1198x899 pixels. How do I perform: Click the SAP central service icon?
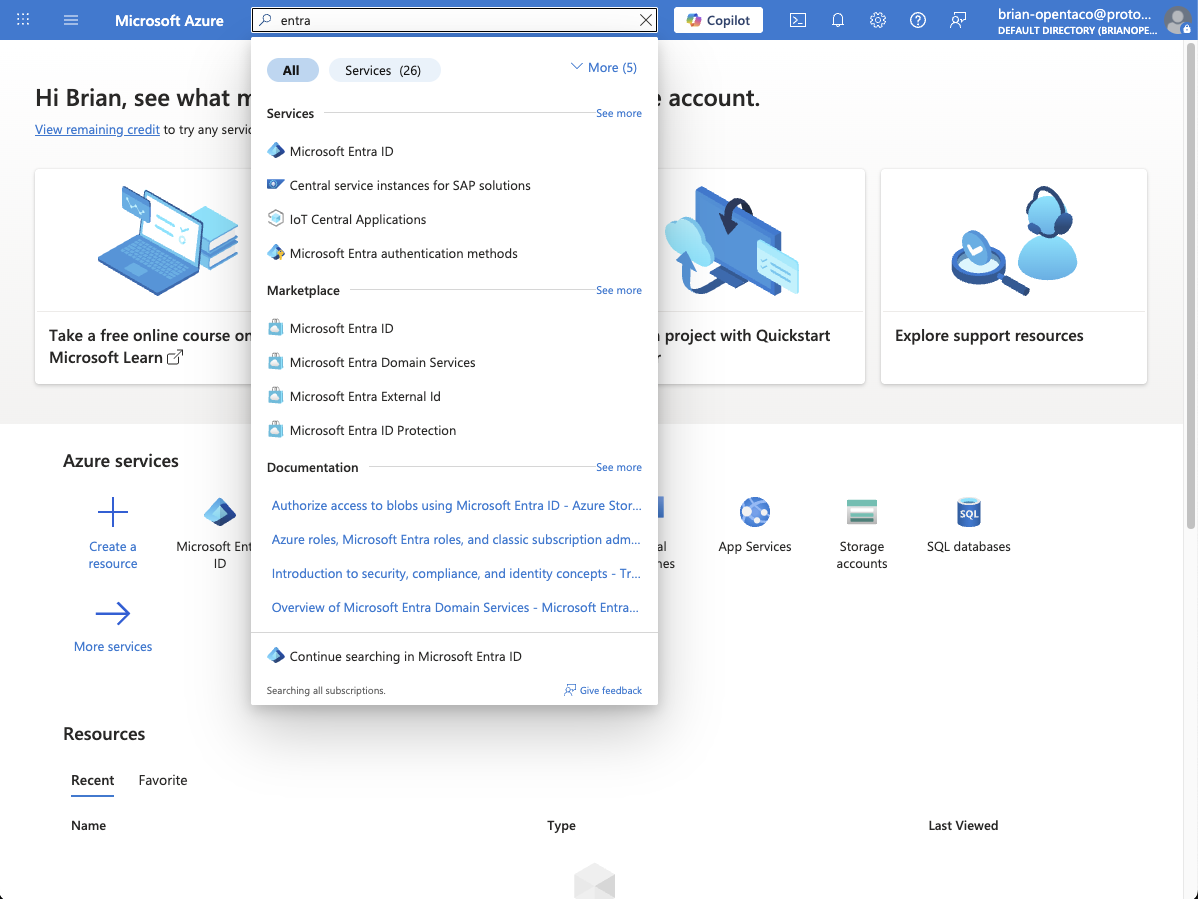[276, 184]
